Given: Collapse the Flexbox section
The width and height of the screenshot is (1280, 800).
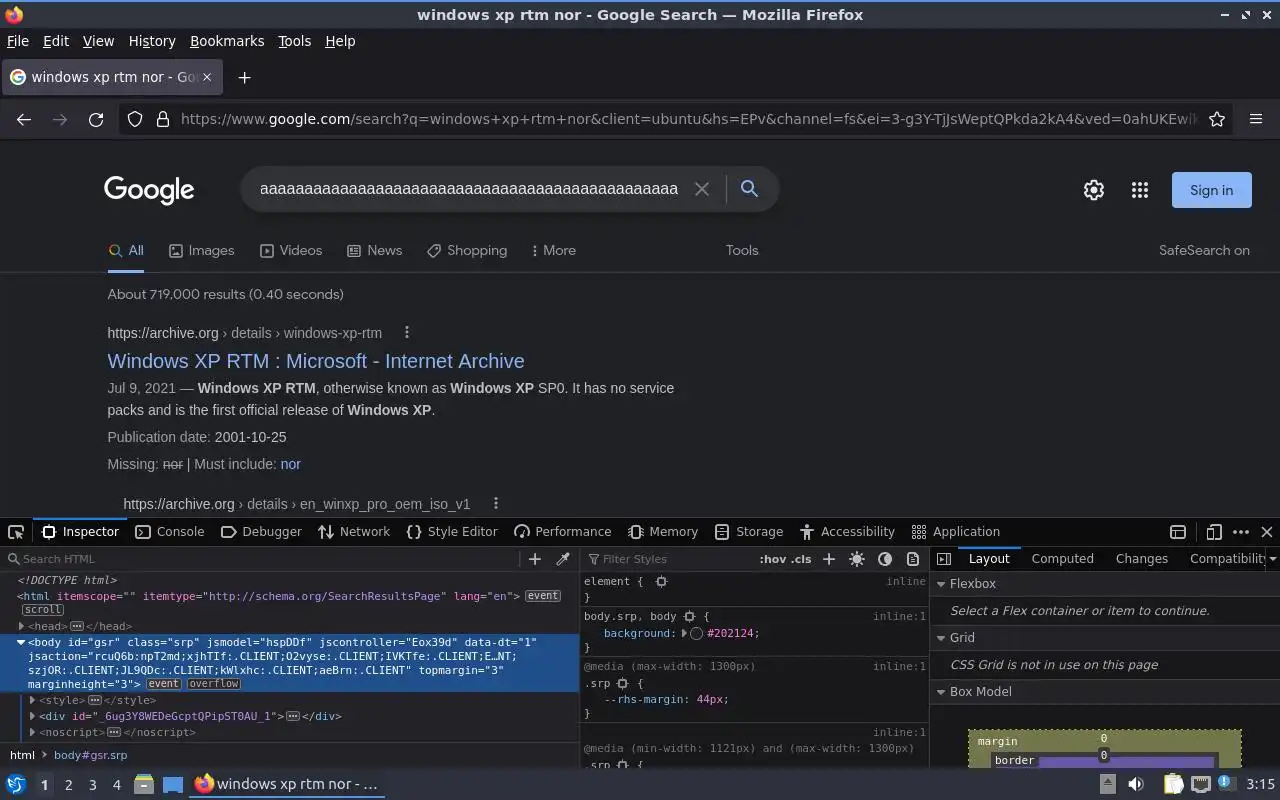Looking at the screenshot, I should pos(941,584).
